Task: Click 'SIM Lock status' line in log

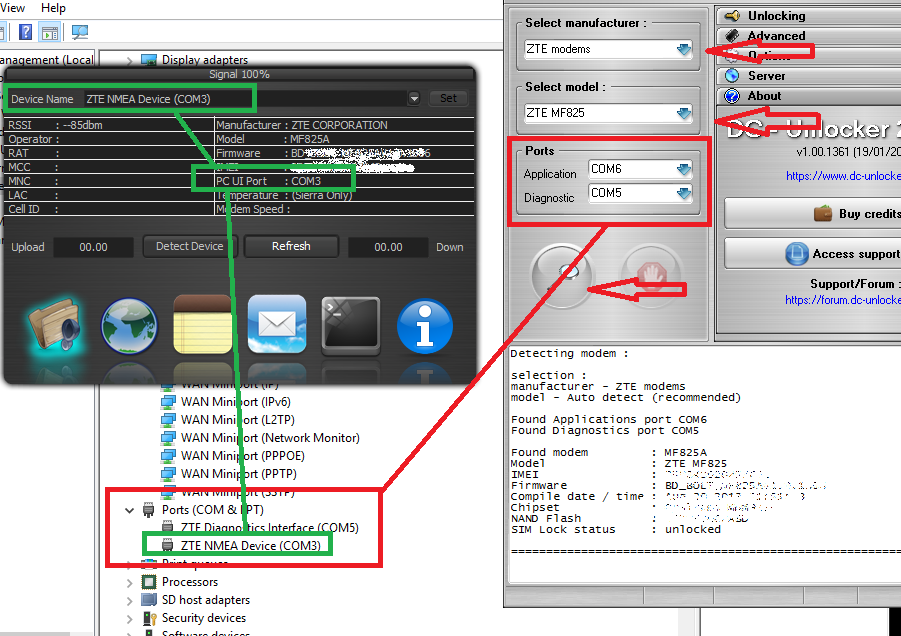Action: click(616, 530)
